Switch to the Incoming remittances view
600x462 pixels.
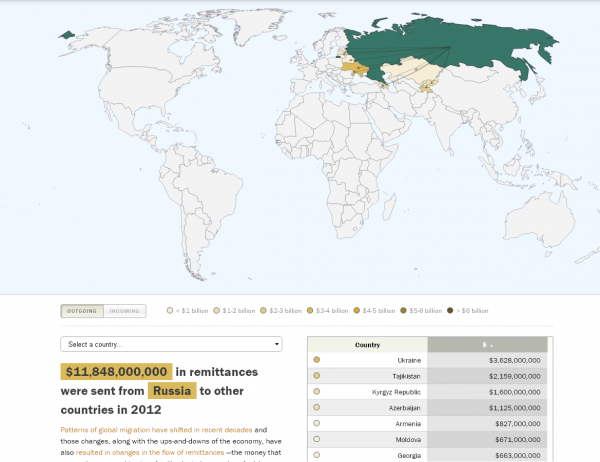(125, 311)
